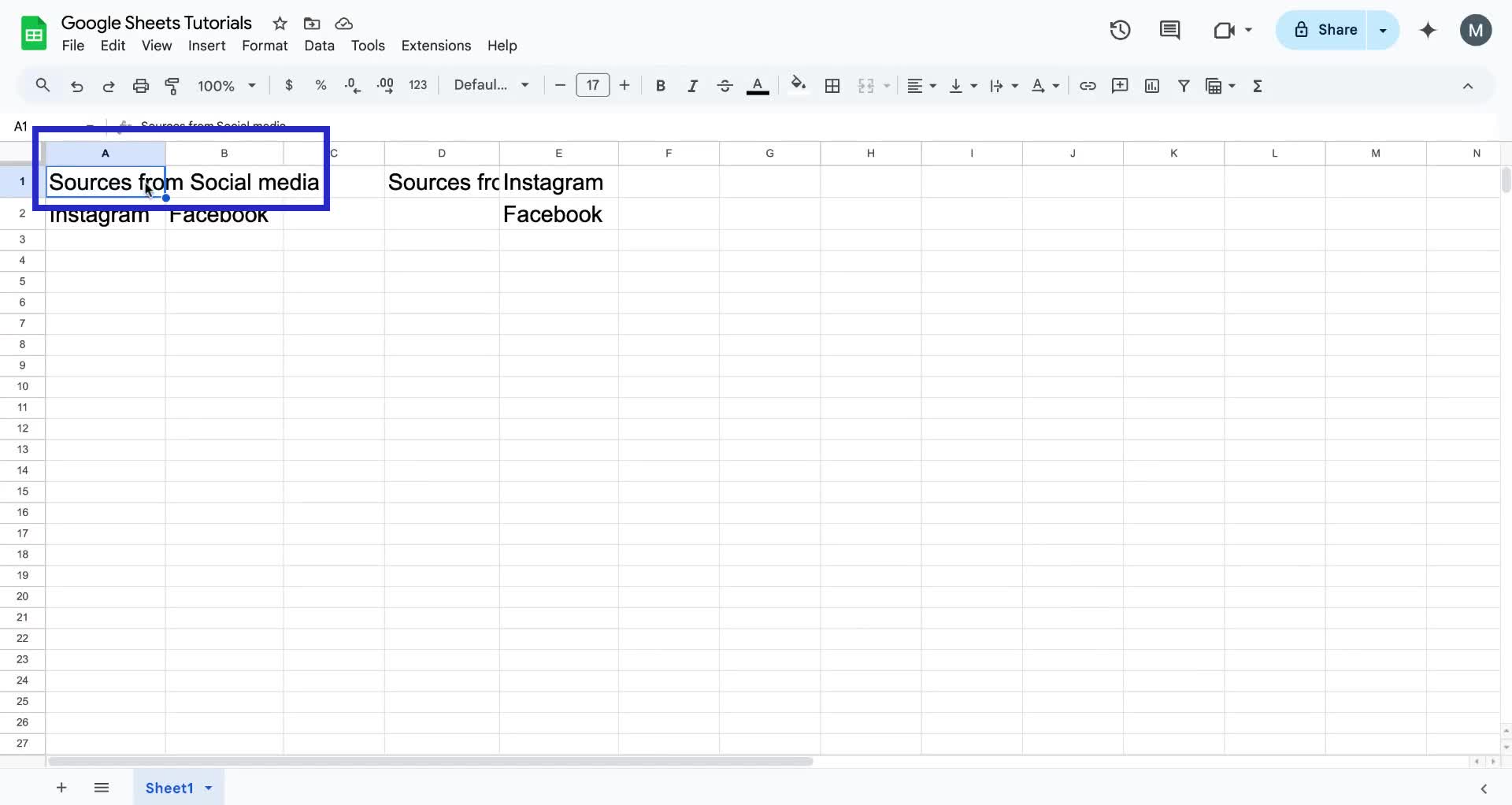Open the Format menu
Viewport: 1512px width, 805px height.
265,46
